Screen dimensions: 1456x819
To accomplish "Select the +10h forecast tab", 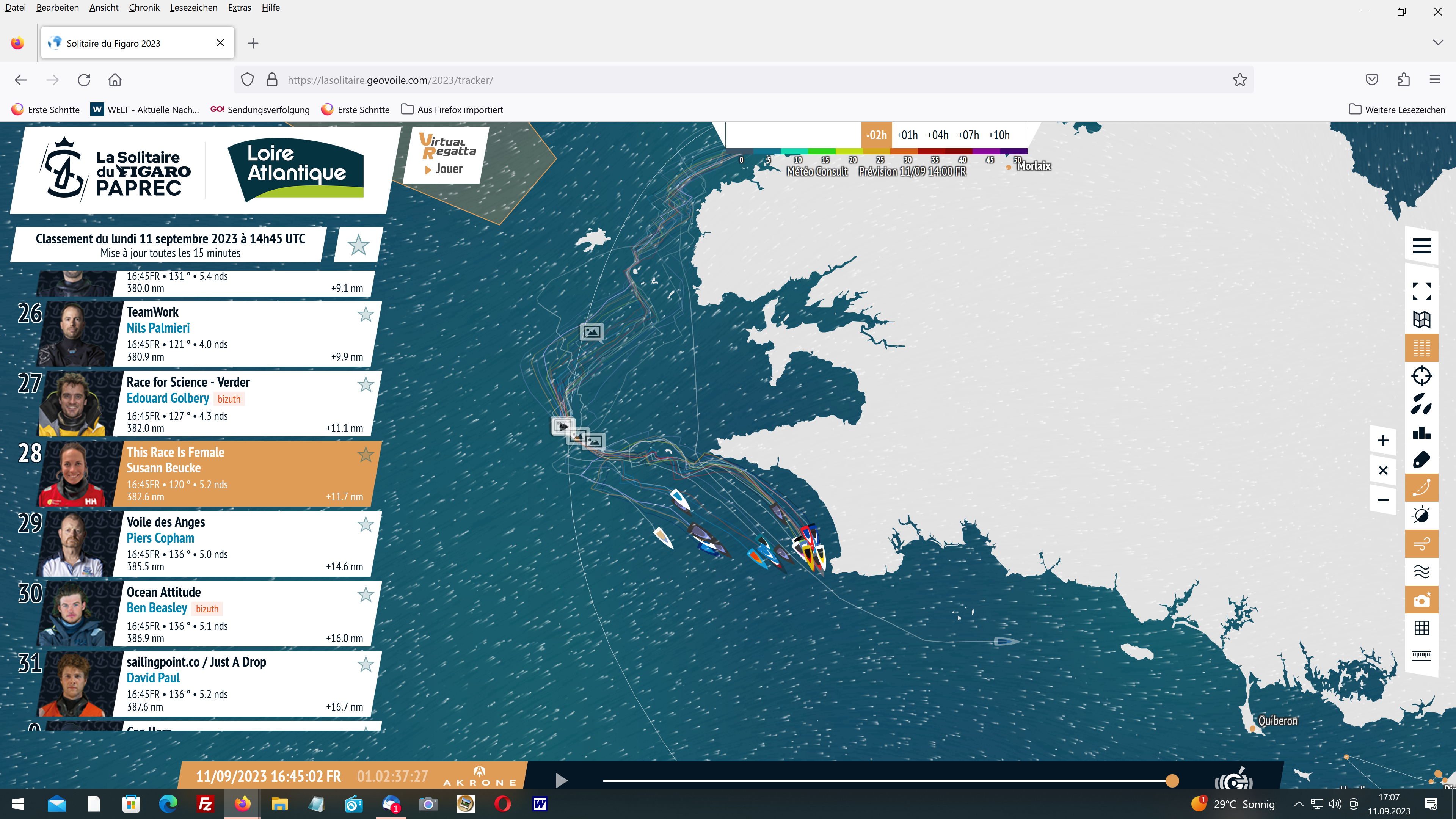I will coord(999,135).
